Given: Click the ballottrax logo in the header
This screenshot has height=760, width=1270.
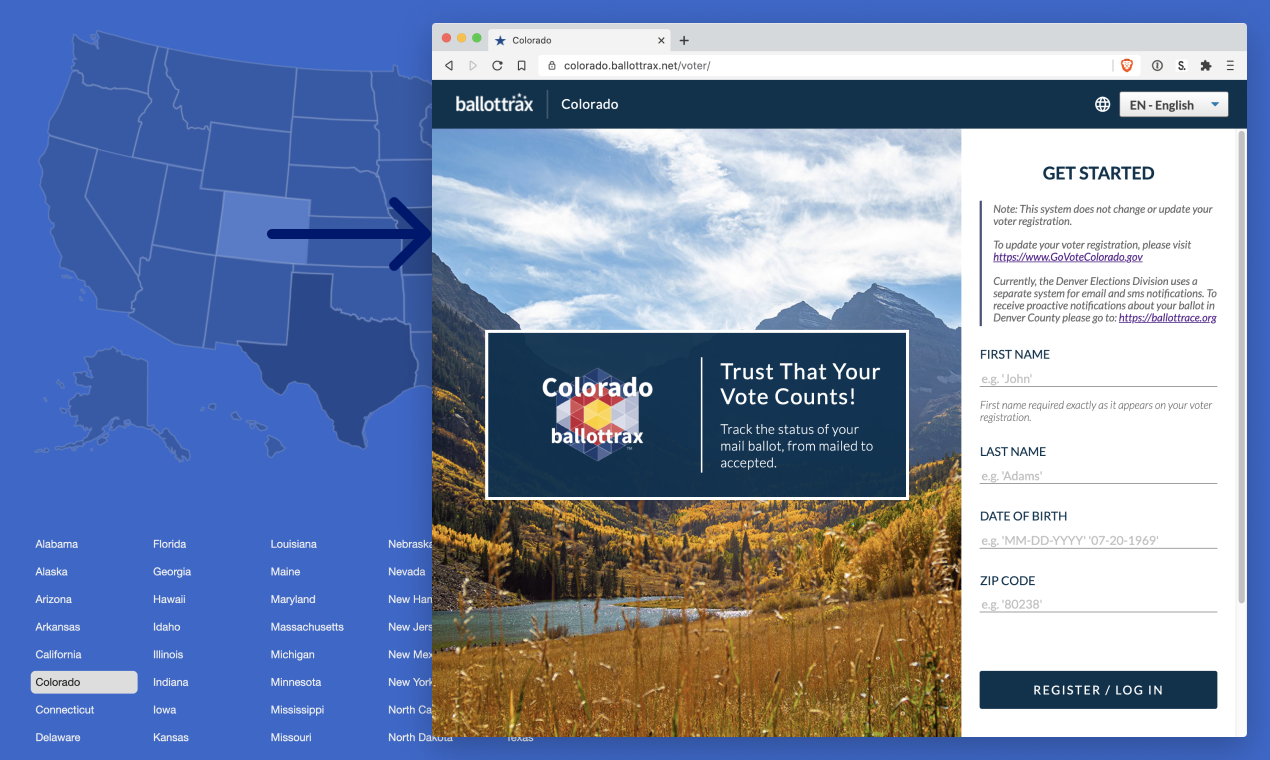Looking at the screenshot, I should tap(494, 104).
